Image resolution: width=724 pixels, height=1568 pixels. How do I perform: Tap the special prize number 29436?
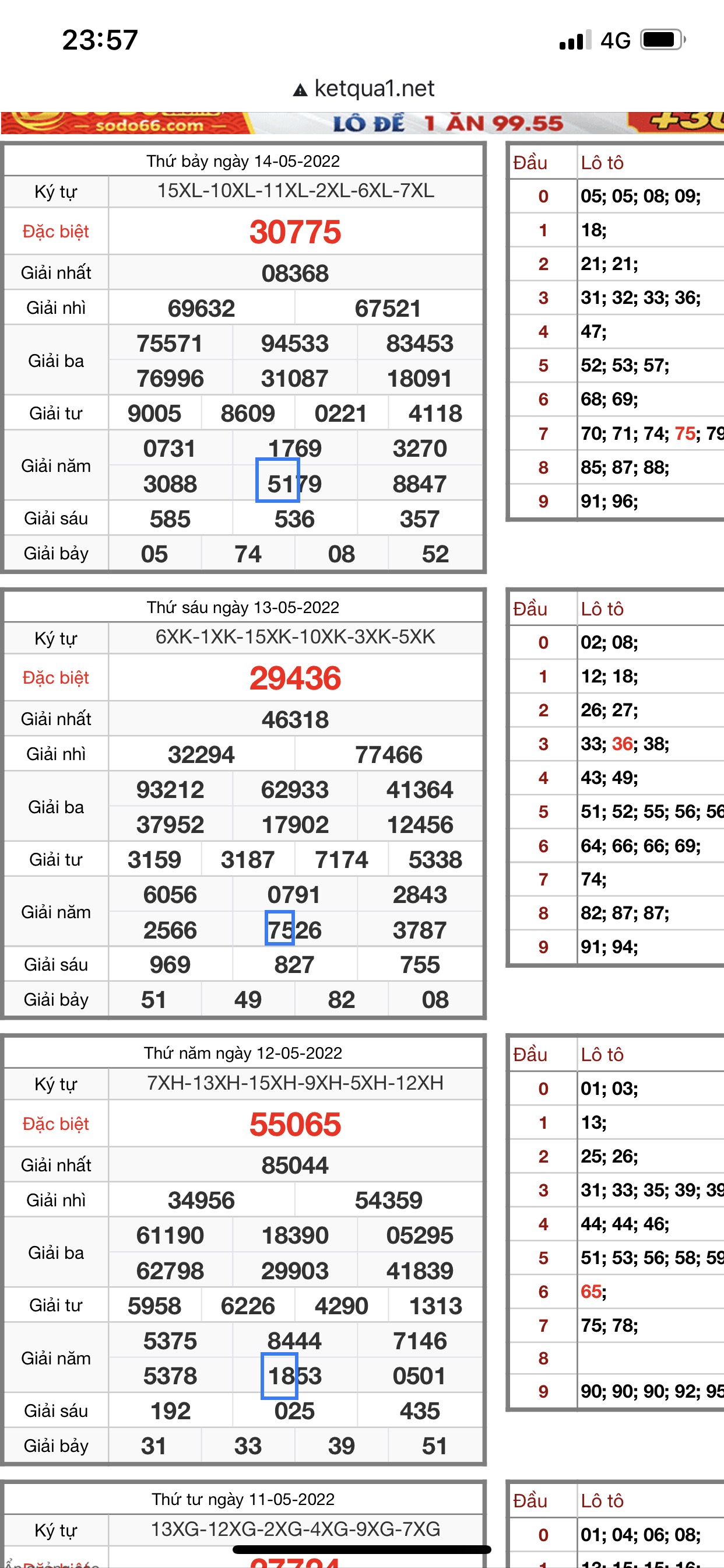click(x=295, y=678)
